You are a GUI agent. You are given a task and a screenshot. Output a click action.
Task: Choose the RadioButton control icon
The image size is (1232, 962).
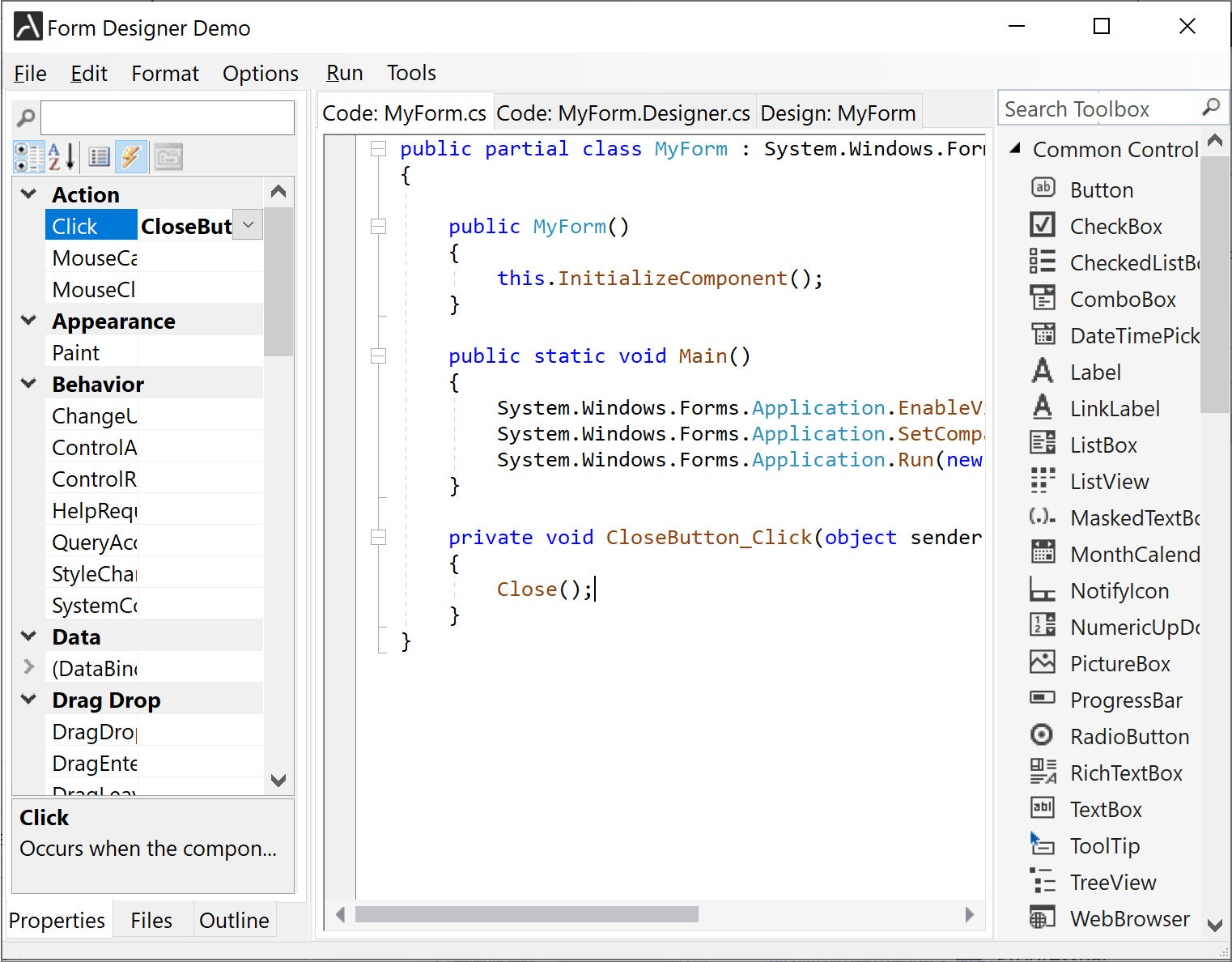click(1042, 735)
